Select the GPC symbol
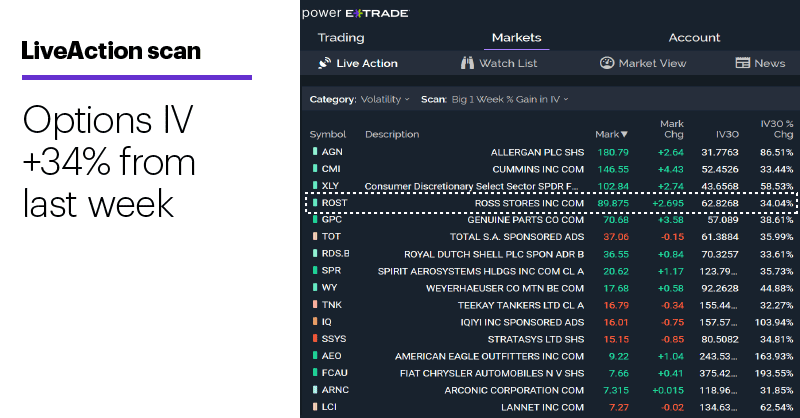 [x=332, y=219]
